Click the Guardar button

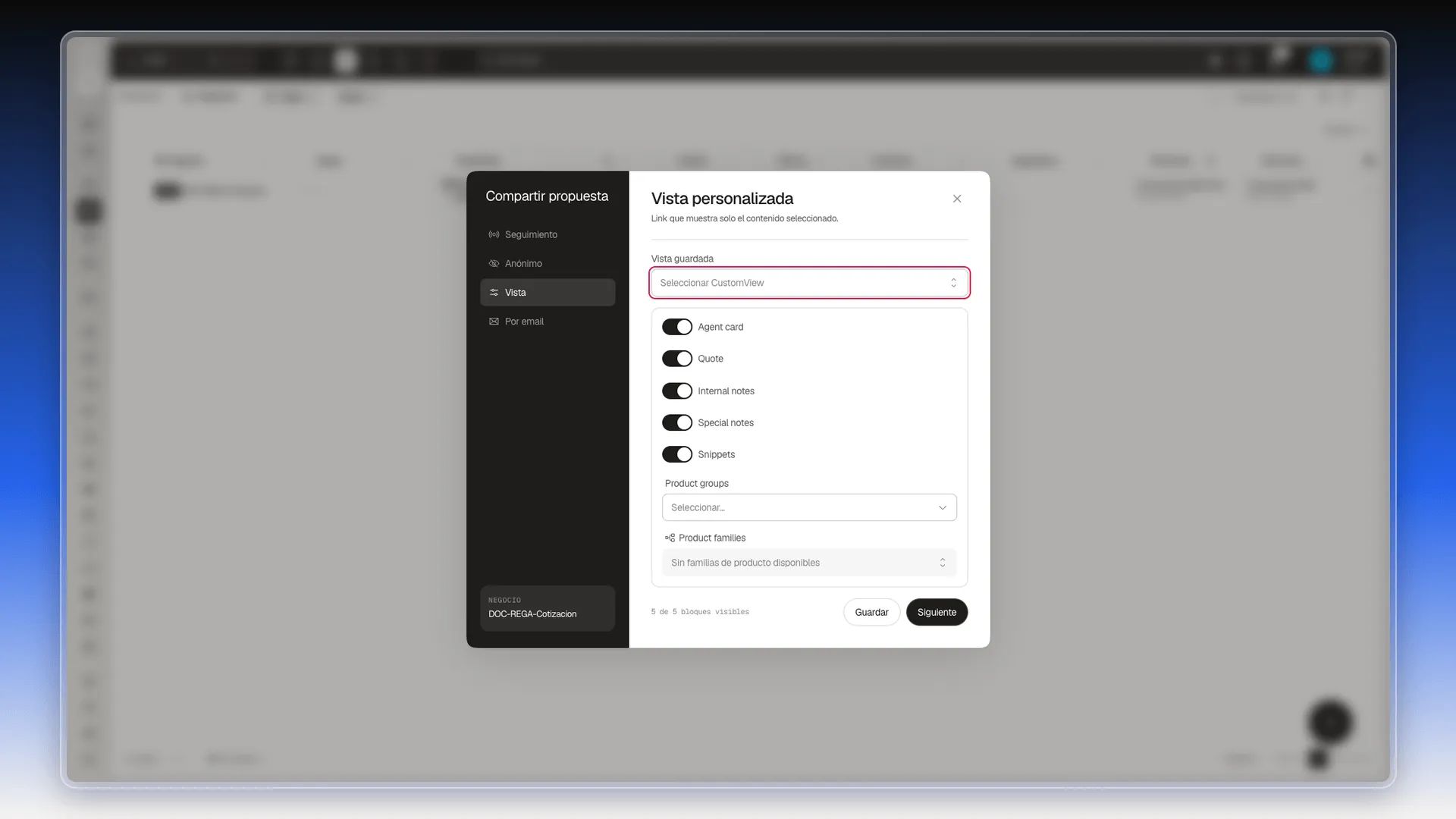(871, 612)
